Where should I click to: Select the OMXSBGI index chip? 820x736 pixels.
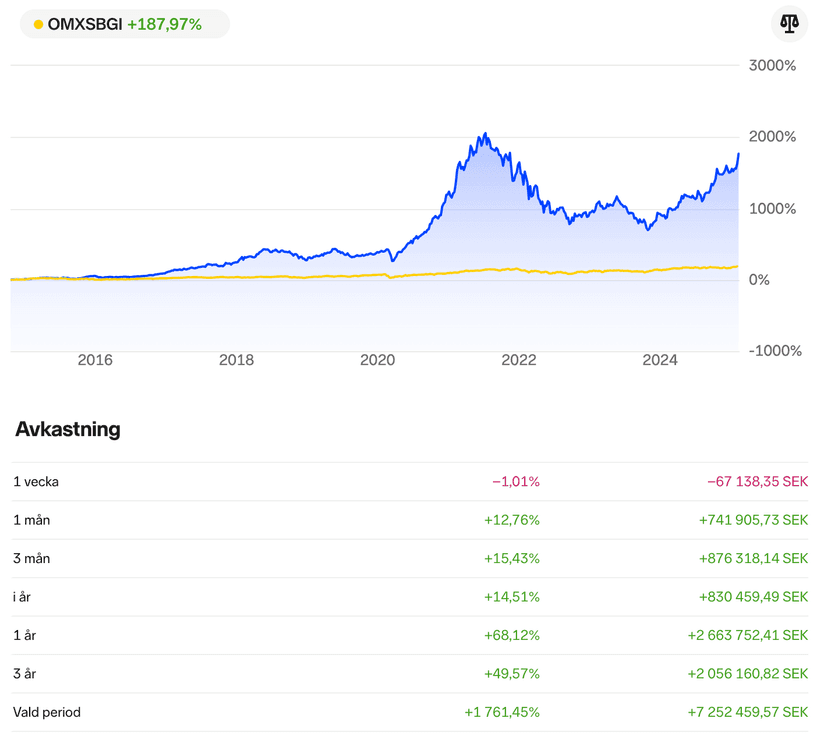[x=124, y=24]
